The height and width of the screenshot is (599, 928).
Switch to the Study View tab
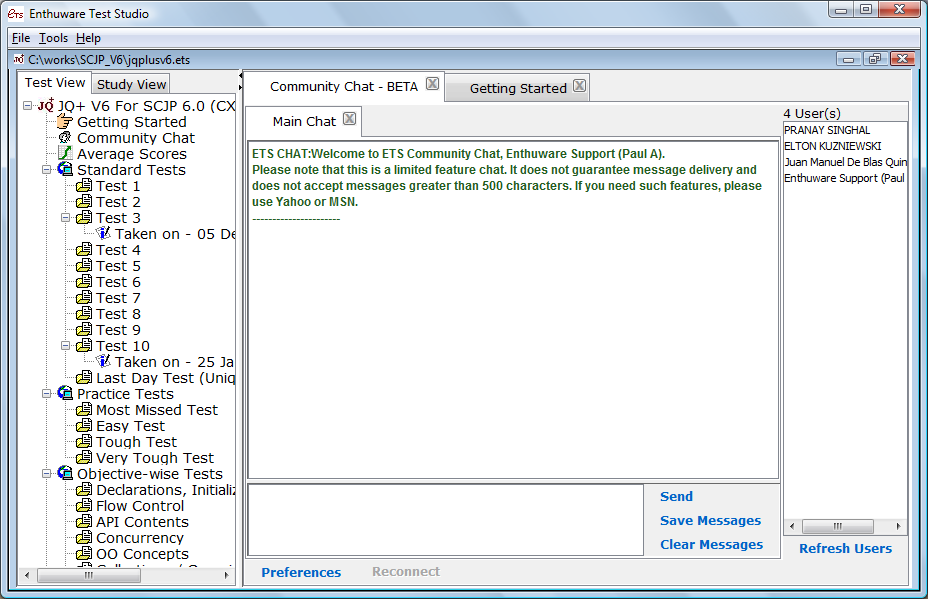131,84
